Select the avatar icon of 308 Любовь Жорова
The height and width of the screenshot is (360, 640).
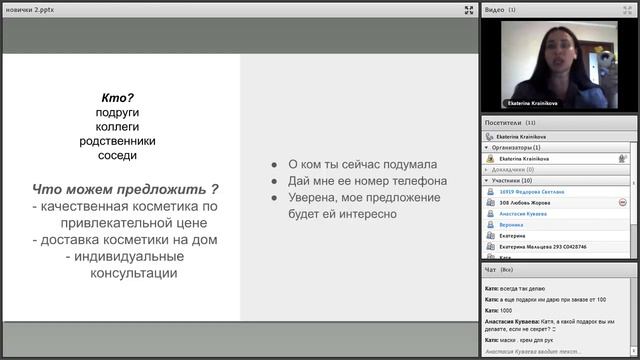click(490, 202)
